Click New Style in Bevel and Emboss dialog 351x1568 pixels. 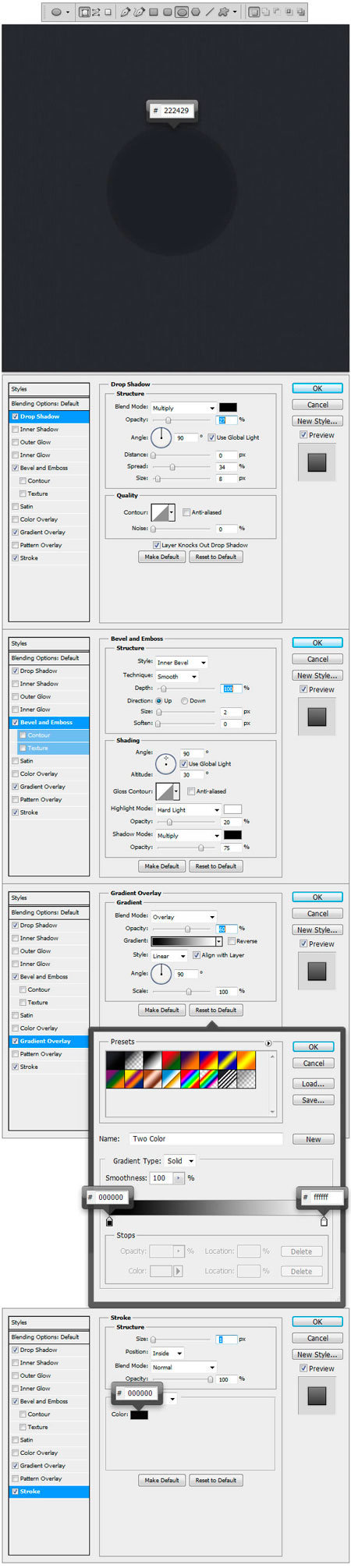tap(317, 676)
